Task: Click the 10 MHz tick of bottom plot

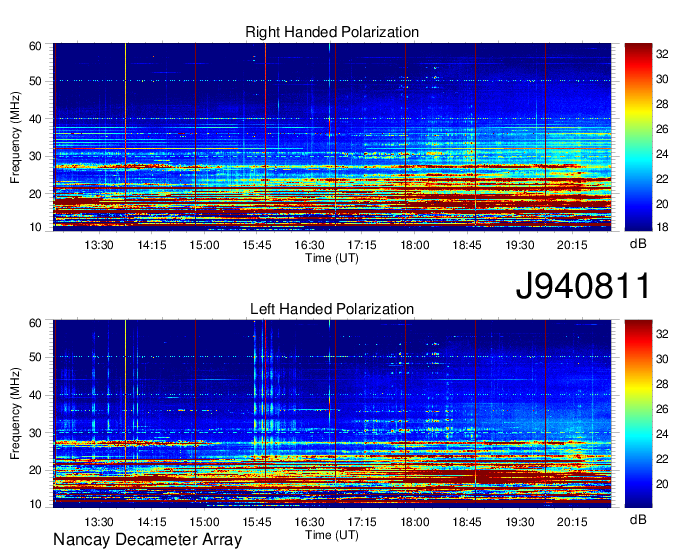Action: point(35,504)
